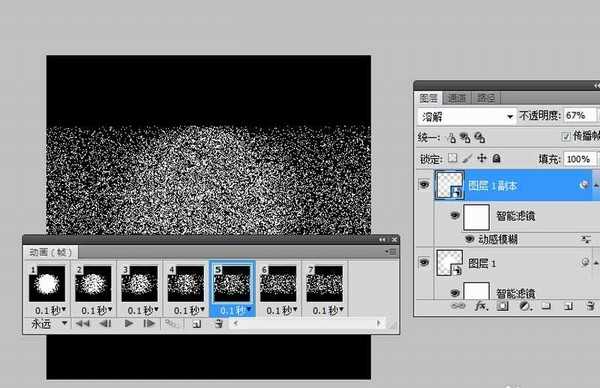This screenshot has height=388, width=600.
Task: Toggle the 传播帧 checkbox
Action: click(566, 137)
